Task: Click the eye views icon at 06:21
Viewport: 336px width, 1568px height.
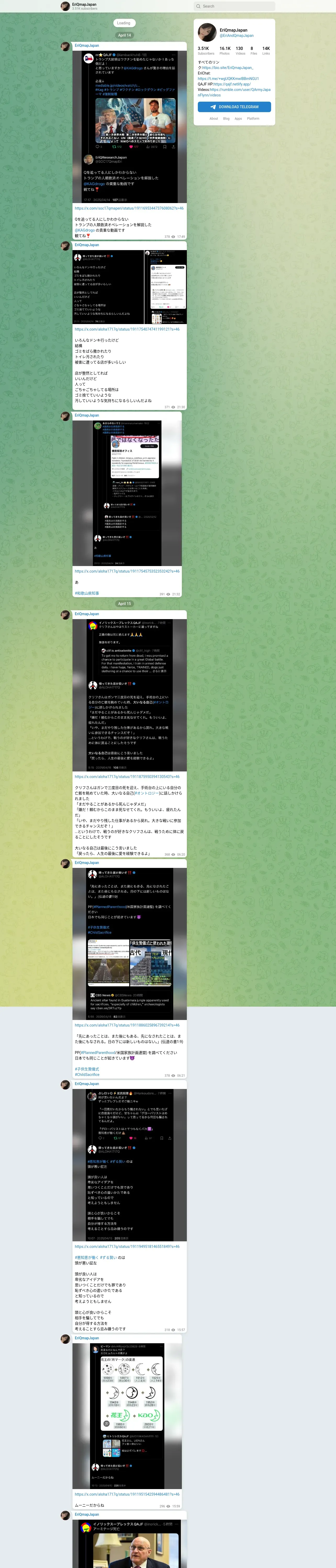Action: coord(174,1076)
